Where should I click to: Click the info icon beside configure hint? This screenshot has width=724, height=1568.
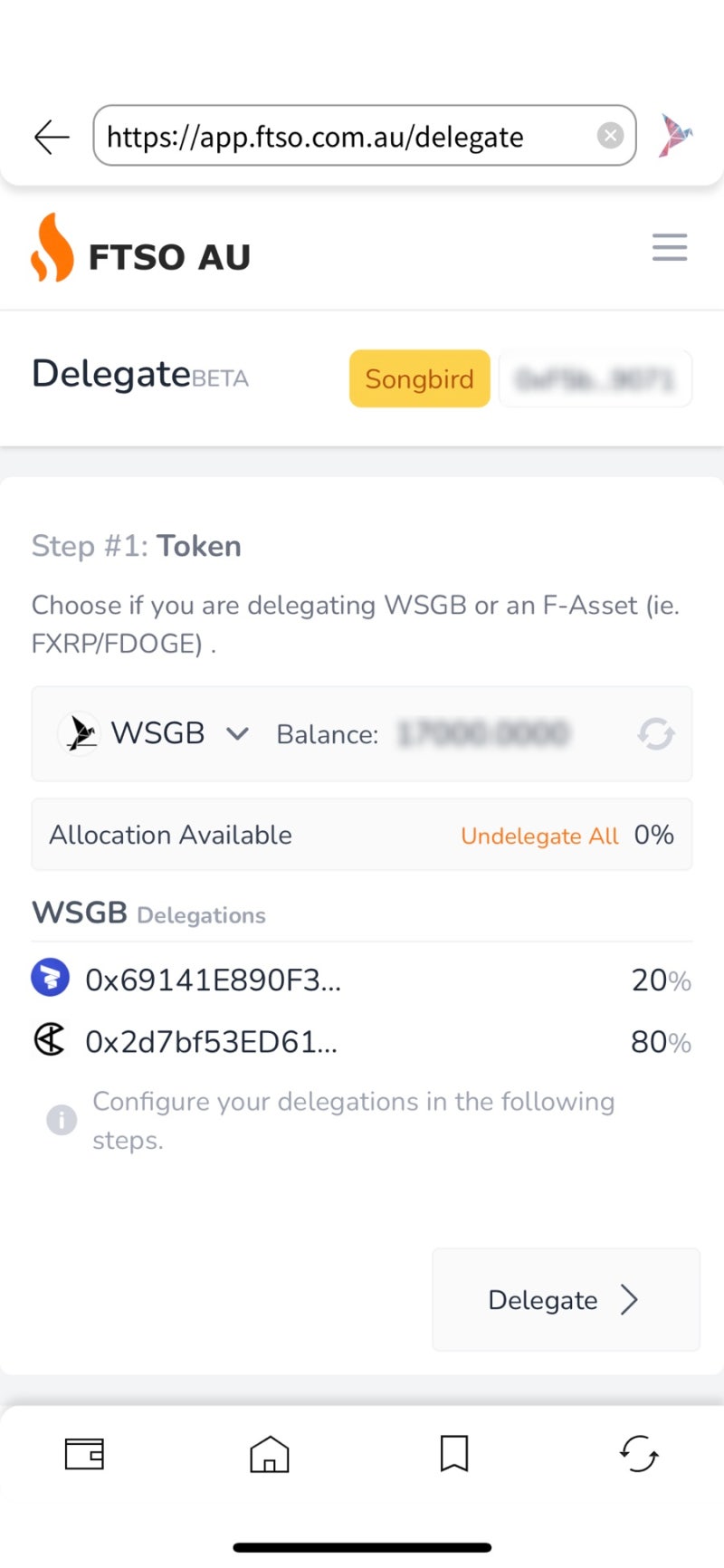point(62,1120)
